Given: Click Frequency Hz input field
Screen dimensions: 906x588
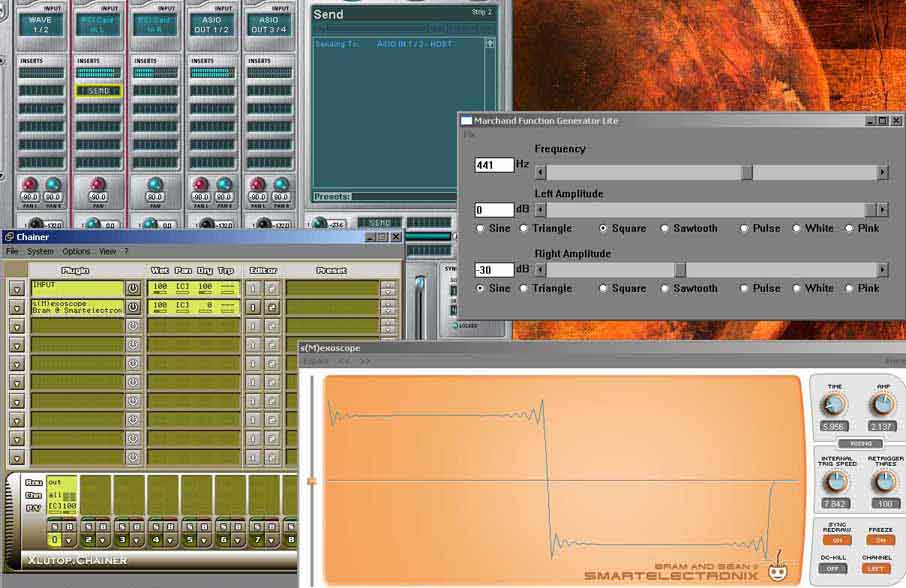Looking at the screenshot, I should click(x=494, y=165).
